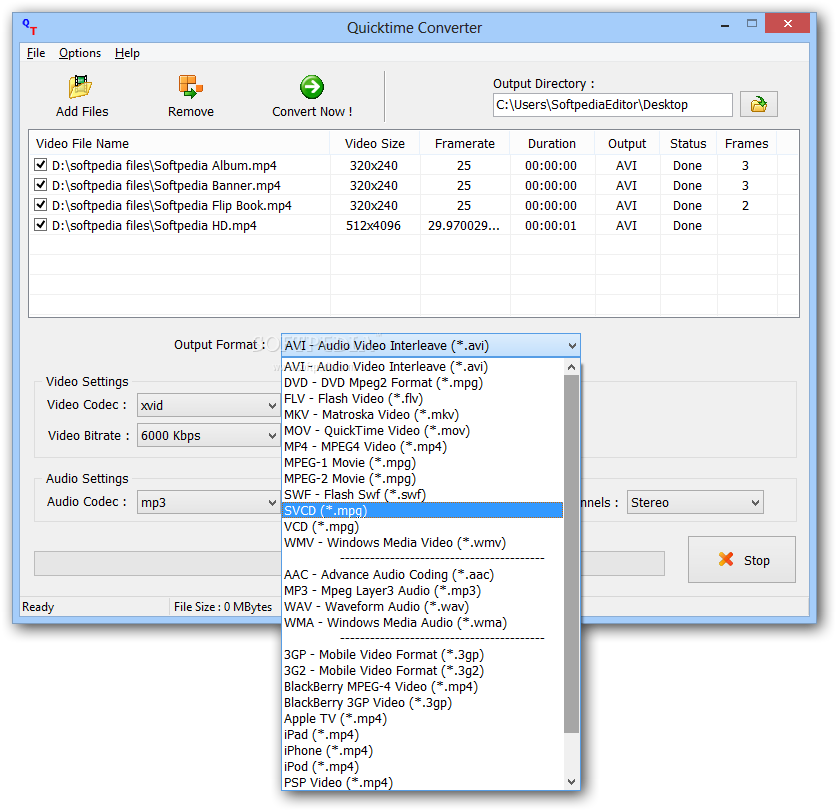
Task: Uncheck Softpedia Flip Book.mp4 checkbox
Action: click(x=41, y=205)
